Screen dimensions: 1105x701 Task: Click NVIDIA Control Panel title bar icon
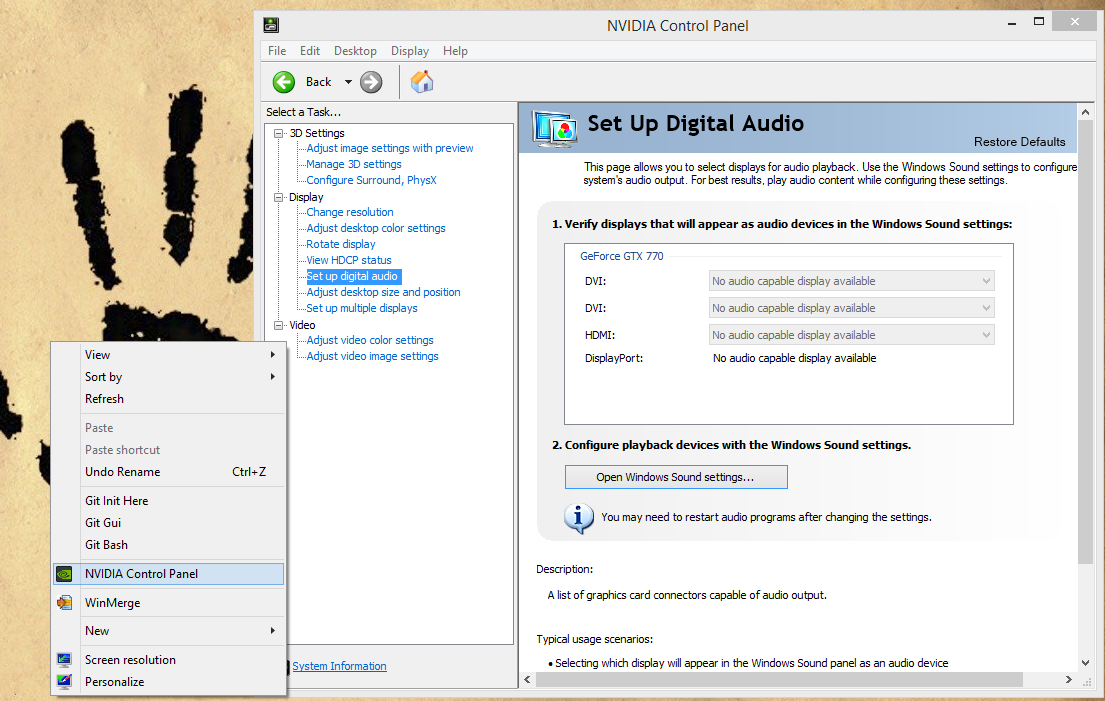click(x=271, y=25)
